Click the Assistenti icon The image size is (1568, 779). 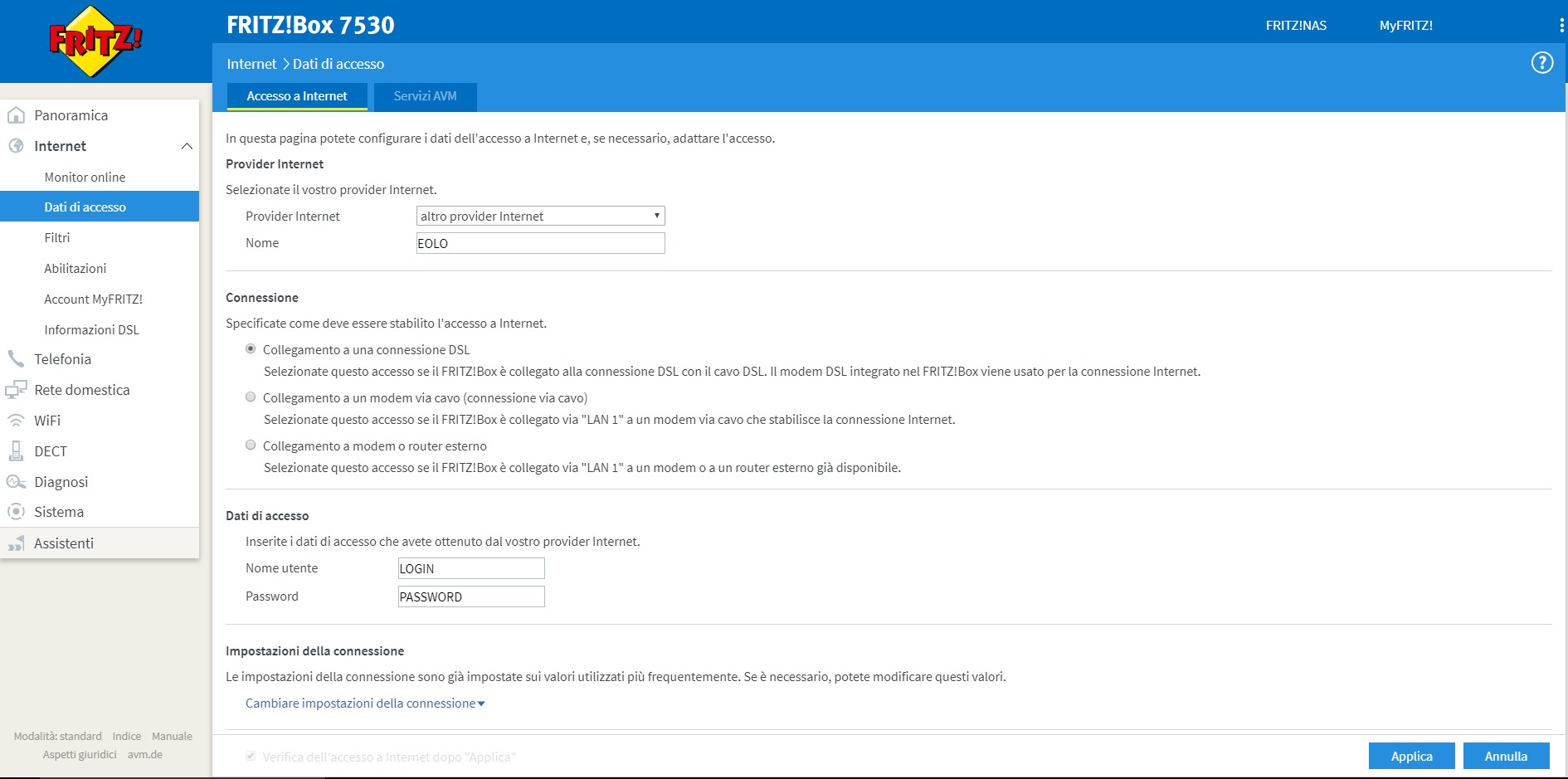(x=16, y=543)
